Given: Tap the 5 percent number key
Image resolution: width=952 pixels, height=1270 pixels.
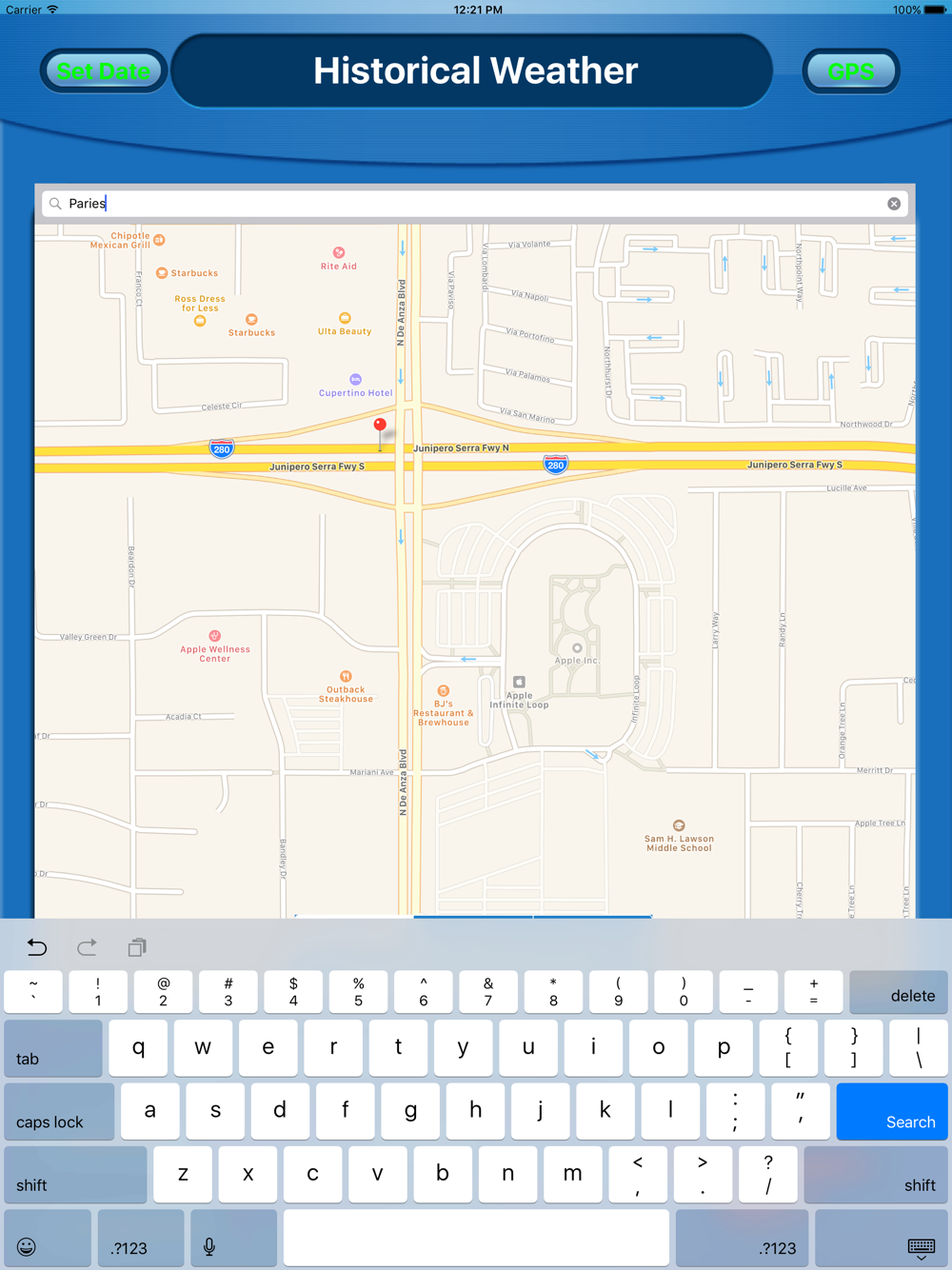Looking at the screenshot, I should click(x=358, y=992).
